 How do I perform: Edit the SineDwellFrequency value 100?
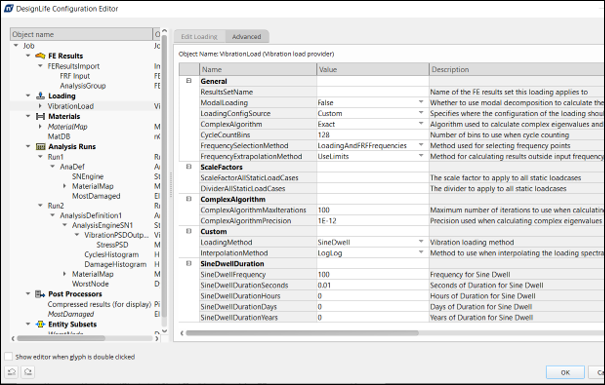[x=373, y=274]
